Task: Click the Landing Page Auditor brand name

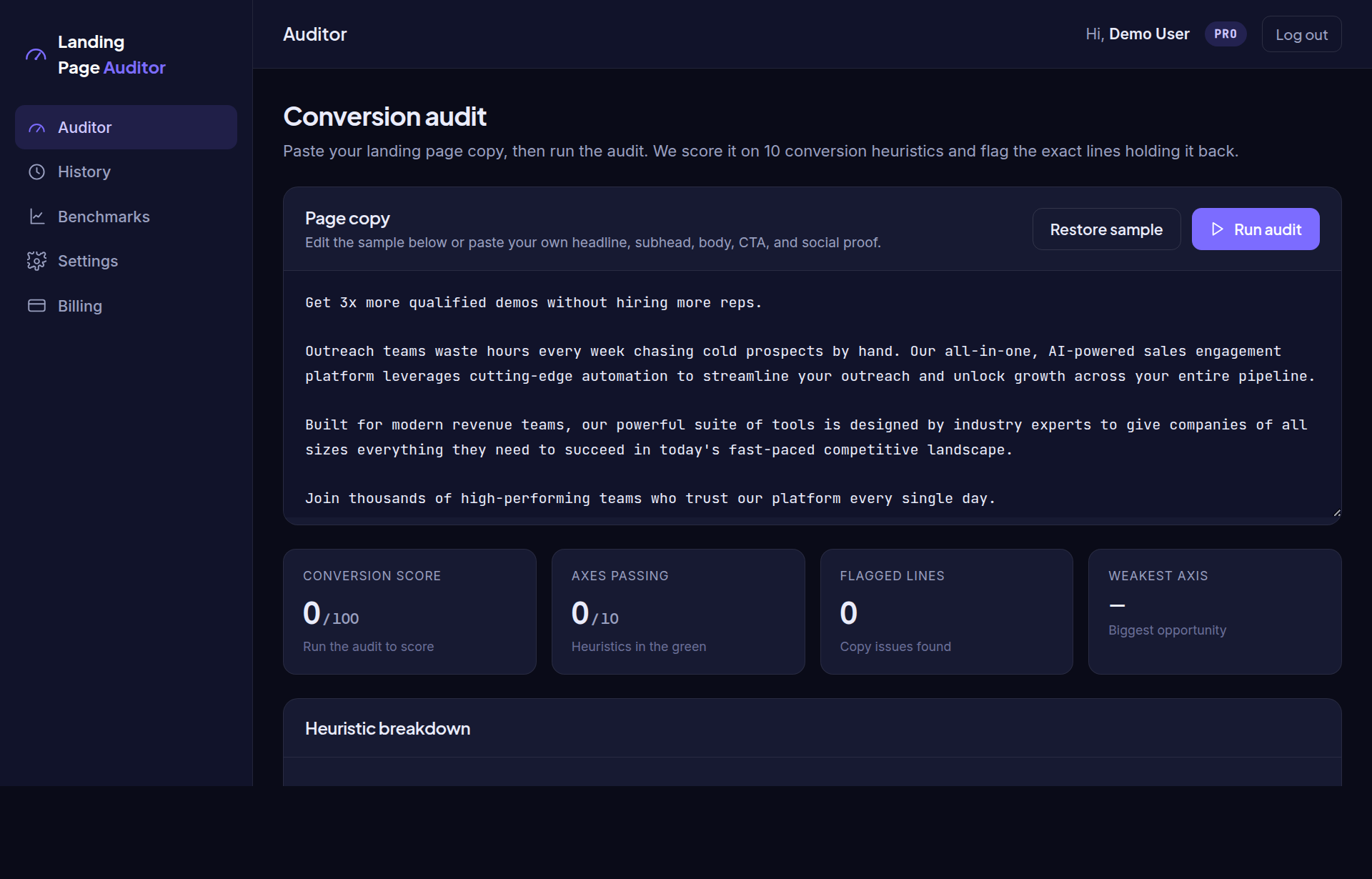Action: coord(111,55)
